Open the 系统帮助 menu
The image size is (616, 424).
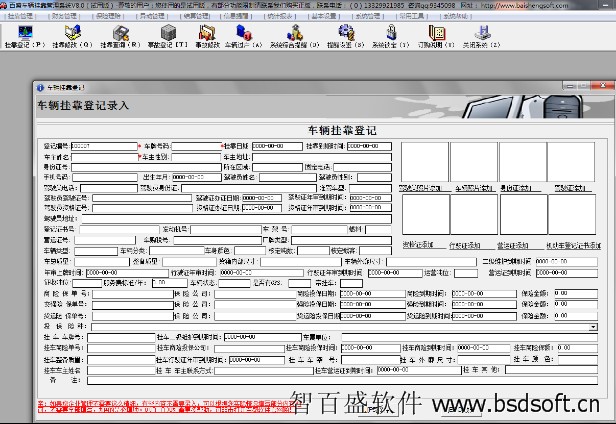coord(456,16)
